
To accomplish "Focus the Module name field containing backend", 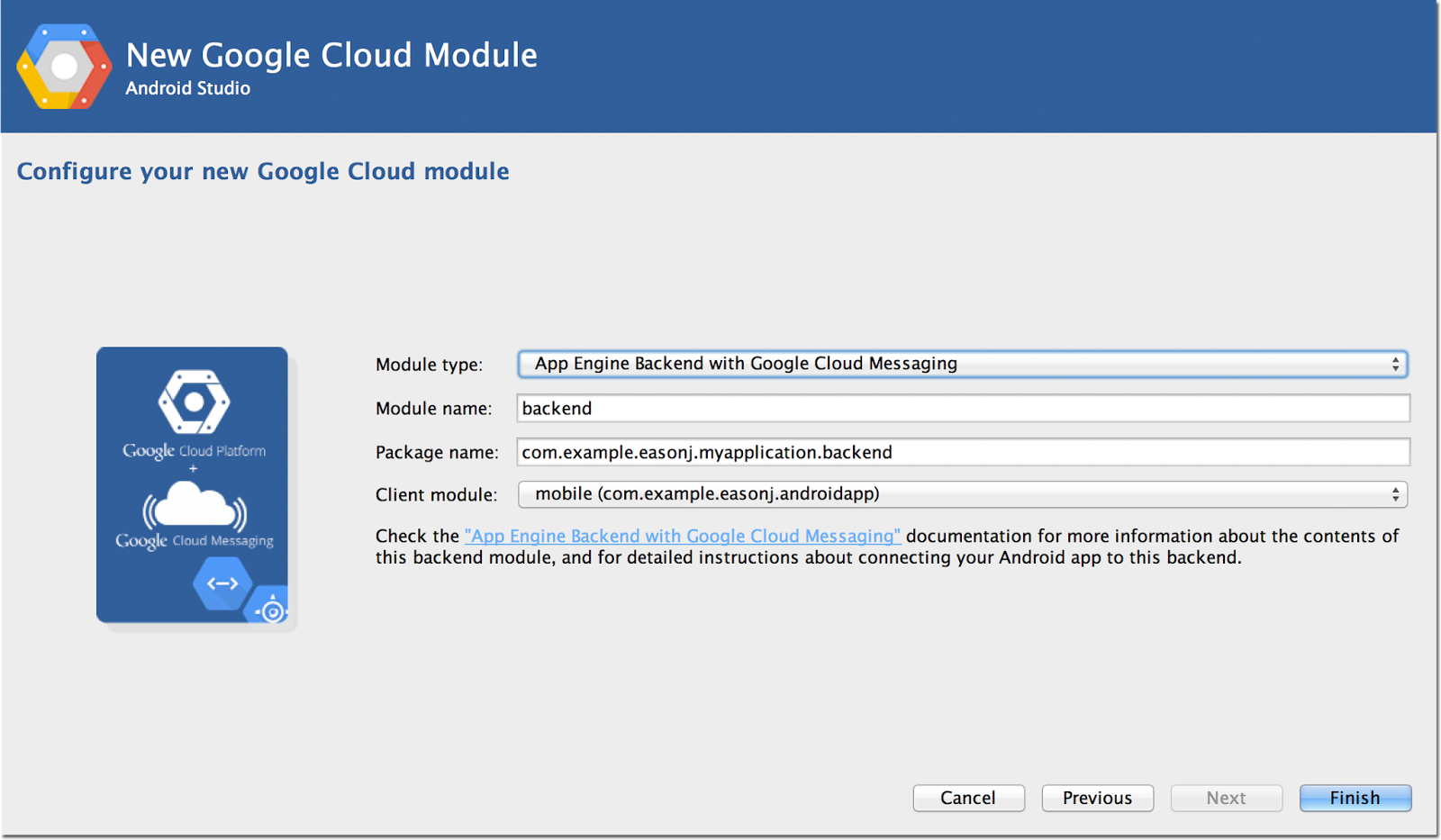I will click(963, 409).
